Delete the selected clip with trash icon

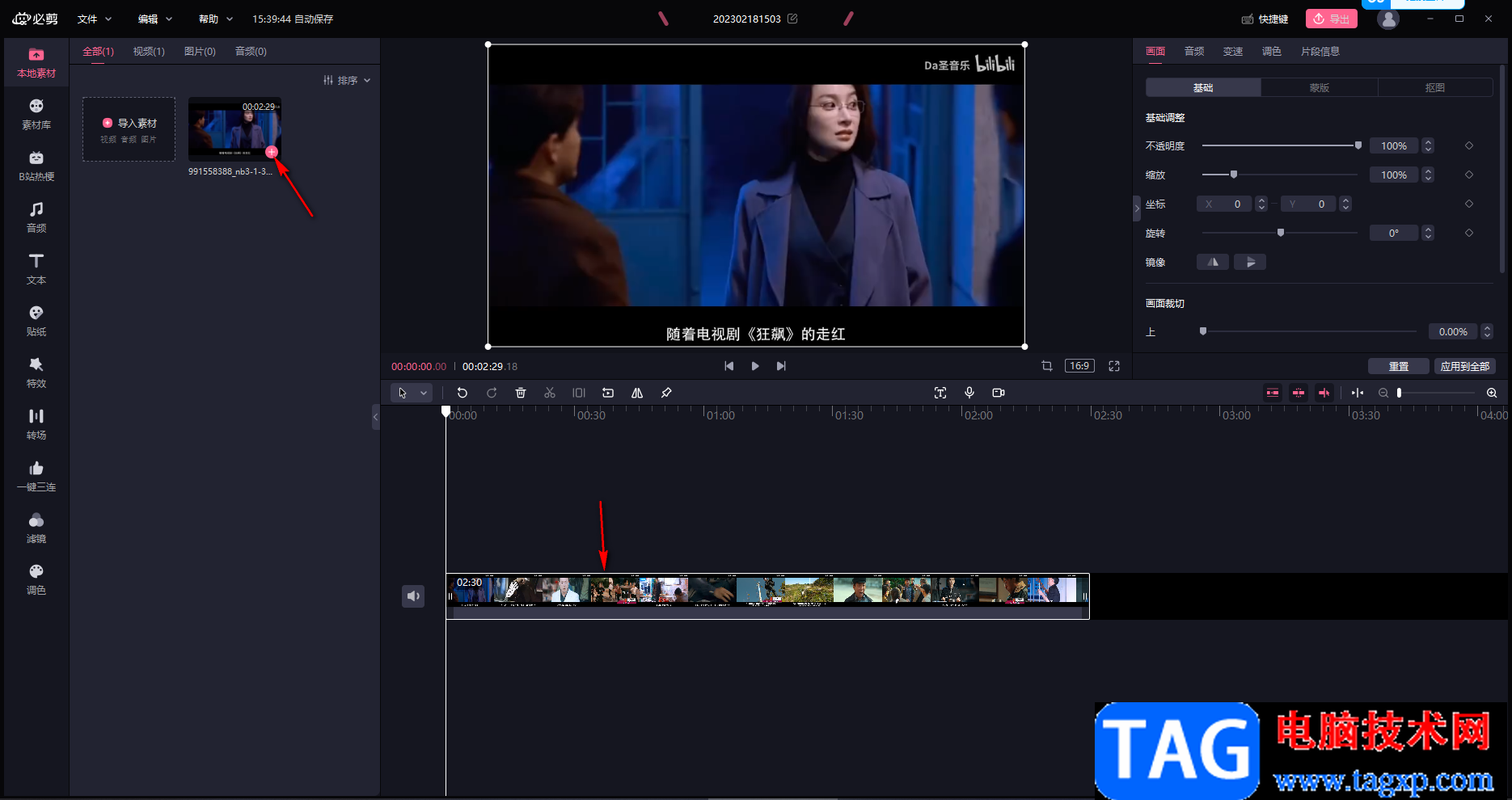pyautogui.click(x=521, y=393)
